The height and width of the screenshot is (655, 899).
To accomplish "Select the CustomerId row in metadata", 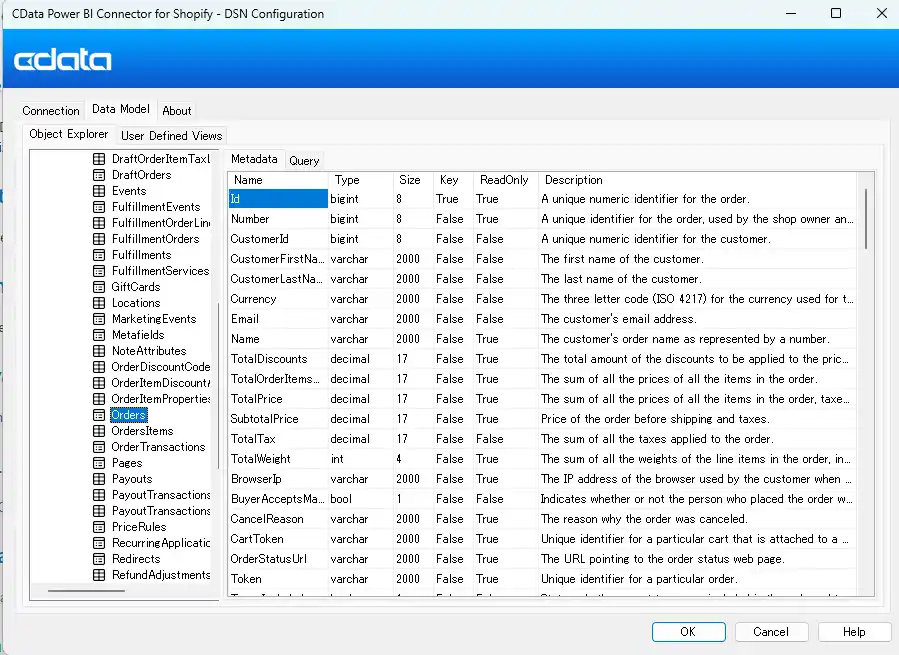I will [x=260, y=239].
